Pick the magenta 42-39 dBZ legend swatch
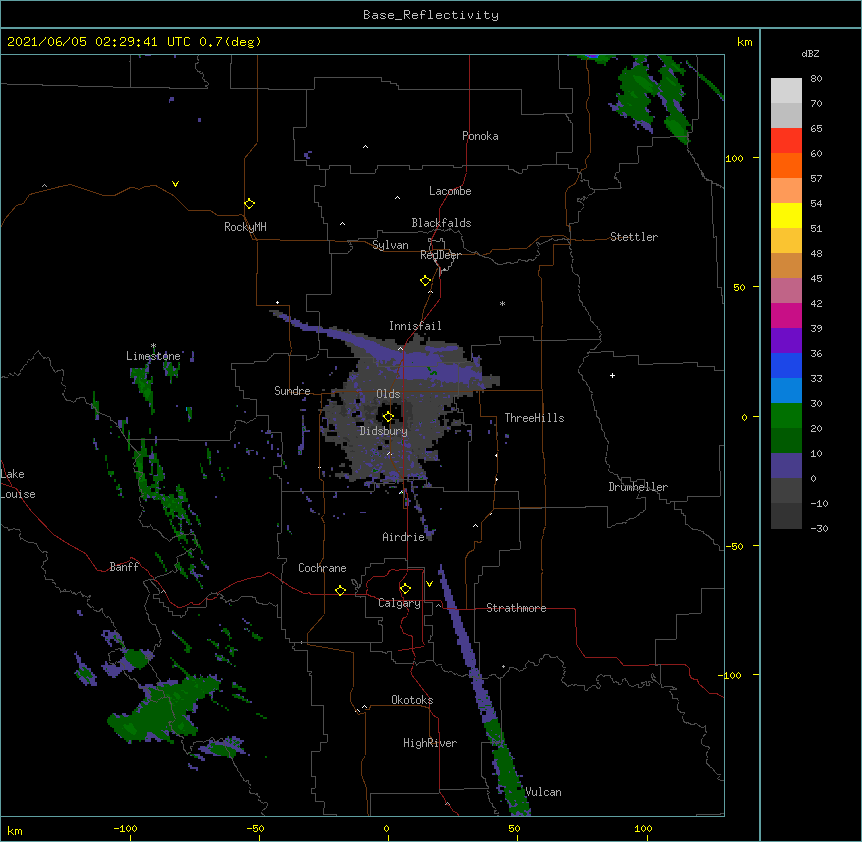 coord(786,315)
